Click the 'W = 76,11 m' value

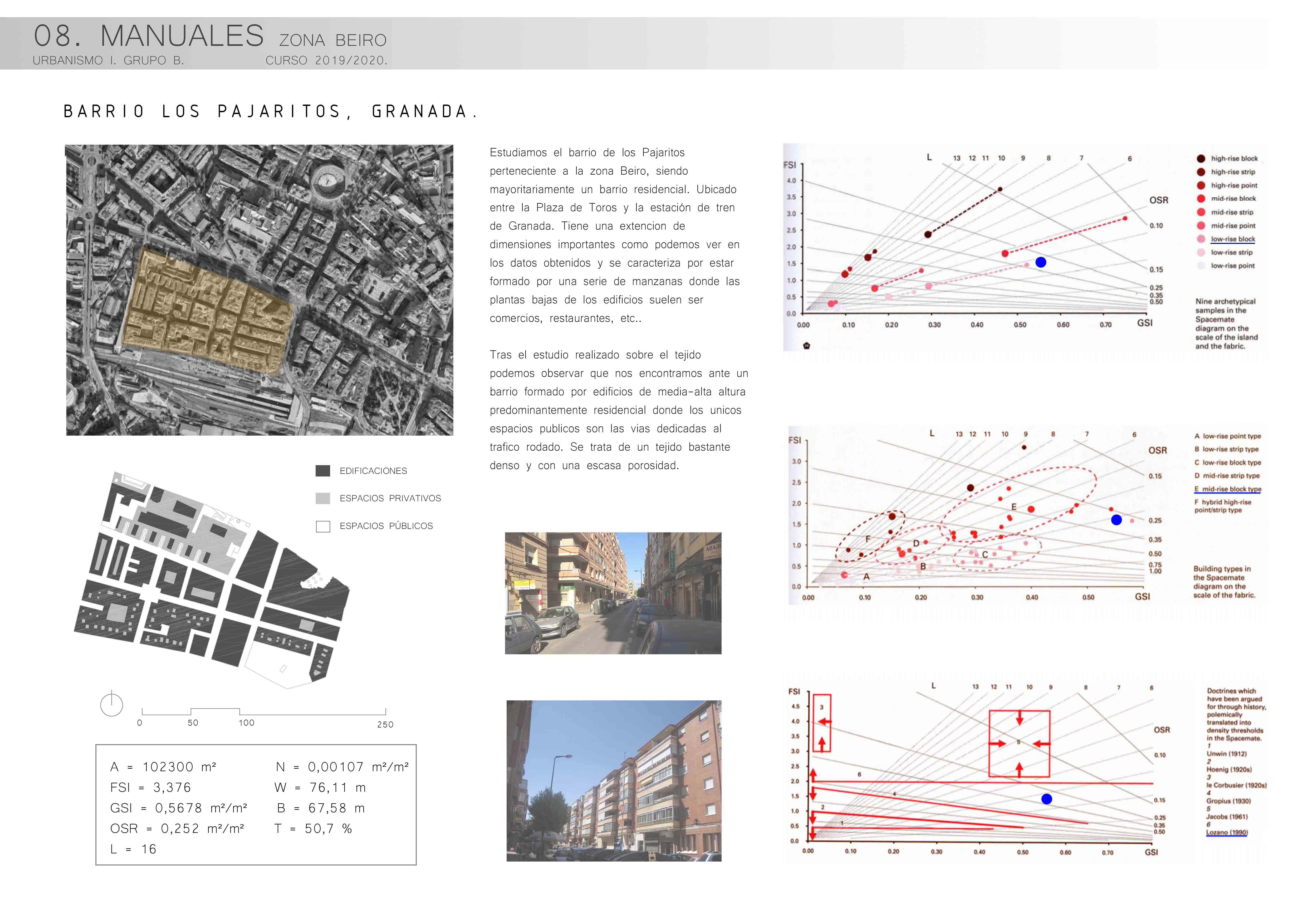pyautogui.click(x=320, y=788)
